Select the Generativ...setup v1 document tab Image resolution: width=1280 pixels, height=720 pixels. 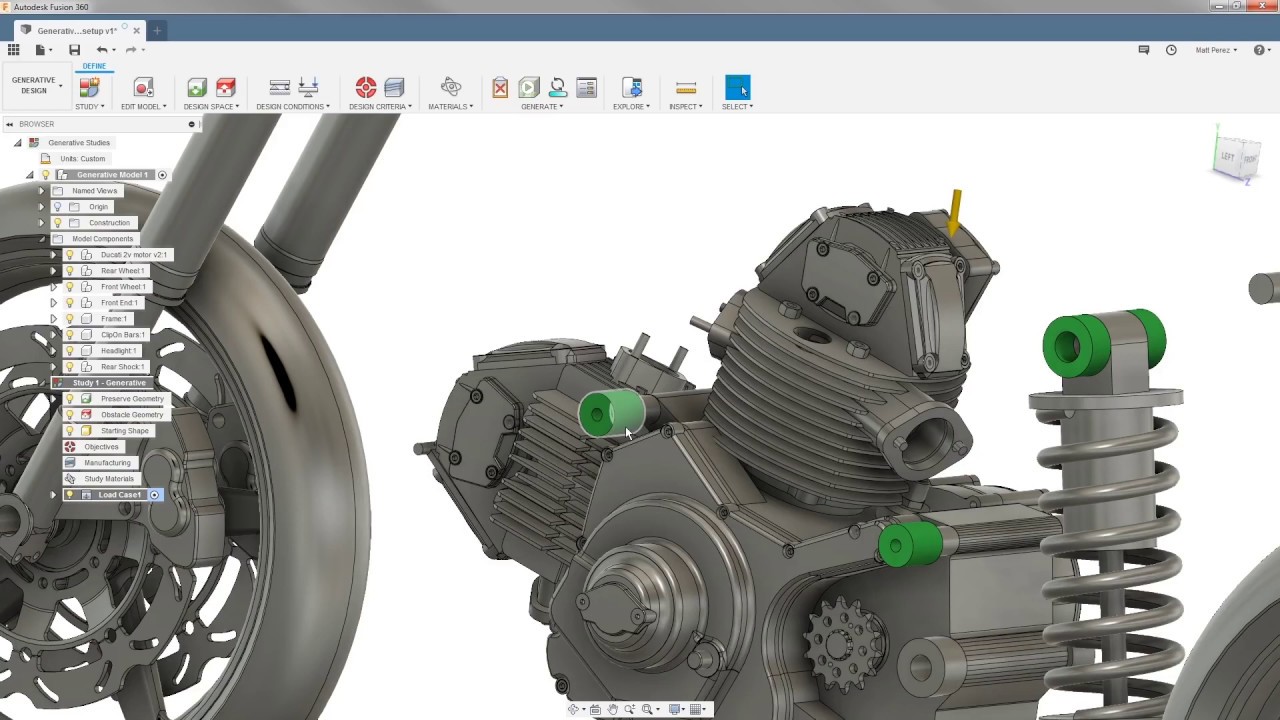point(77,31)
